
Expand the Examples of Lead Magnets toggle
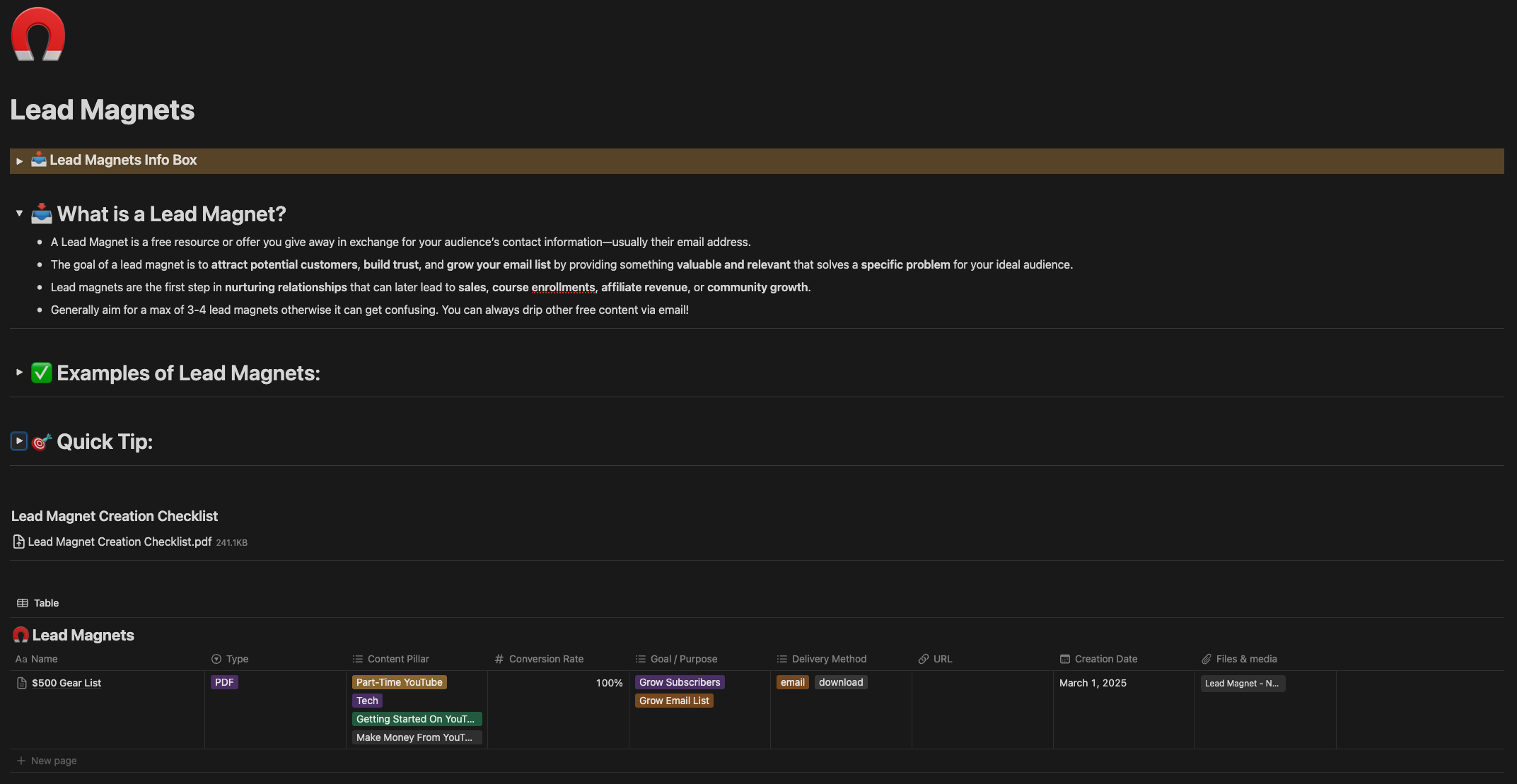pyautogui.click(x=20, y=373)
